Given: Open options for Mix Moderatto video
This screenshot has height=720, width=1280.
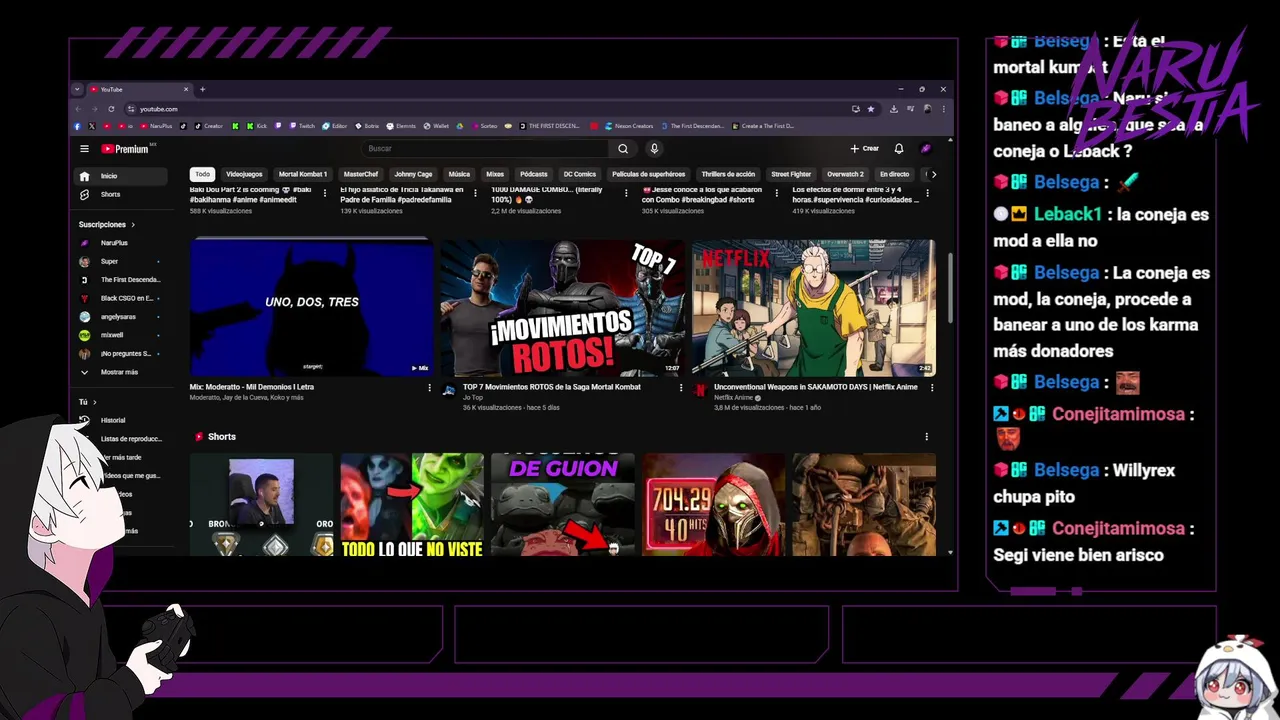Looking at the screenshot, I should pos(430,388).
